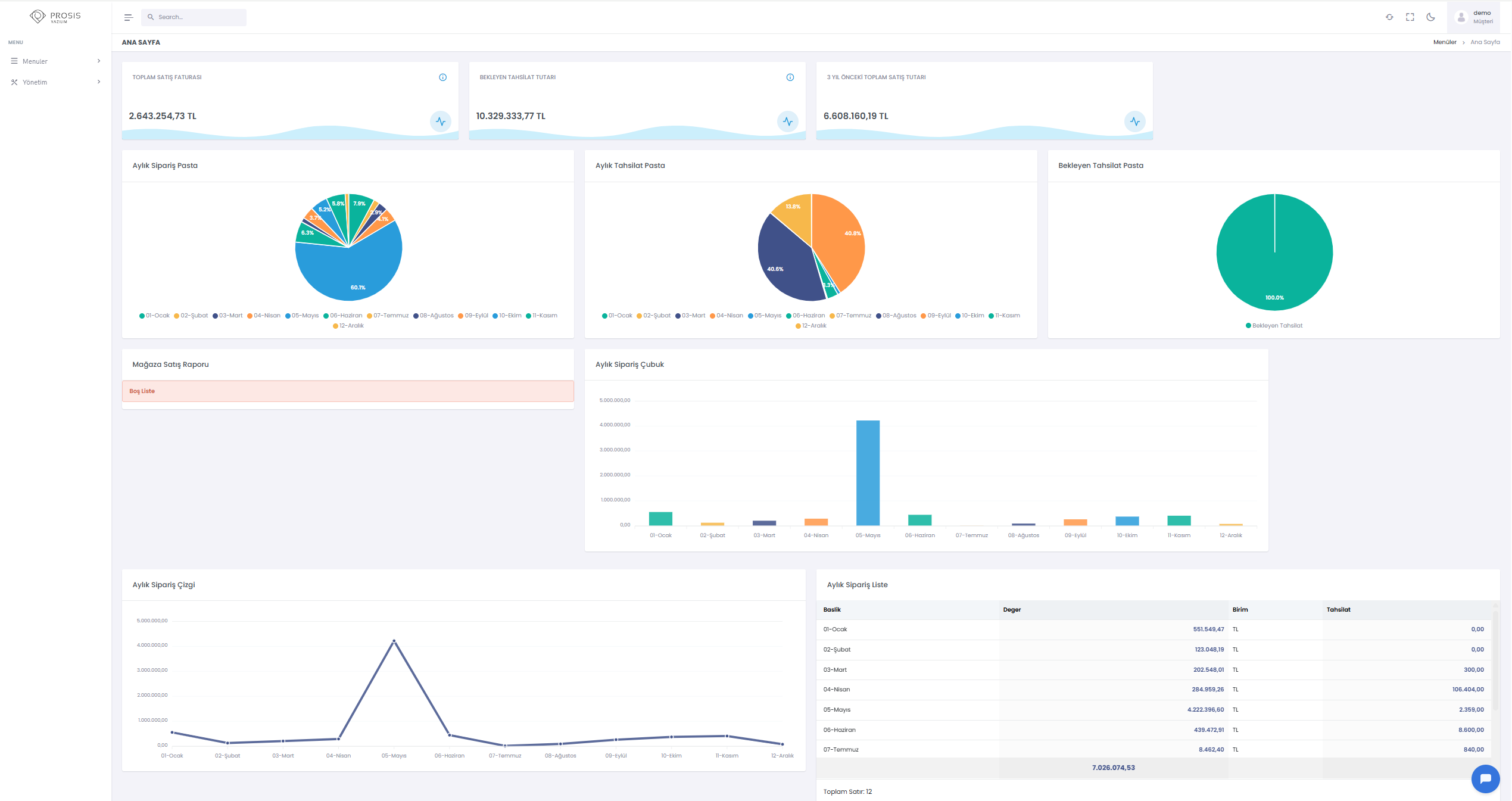Click info icon on Toplam Satış Faturası card

tap(442, 77)
